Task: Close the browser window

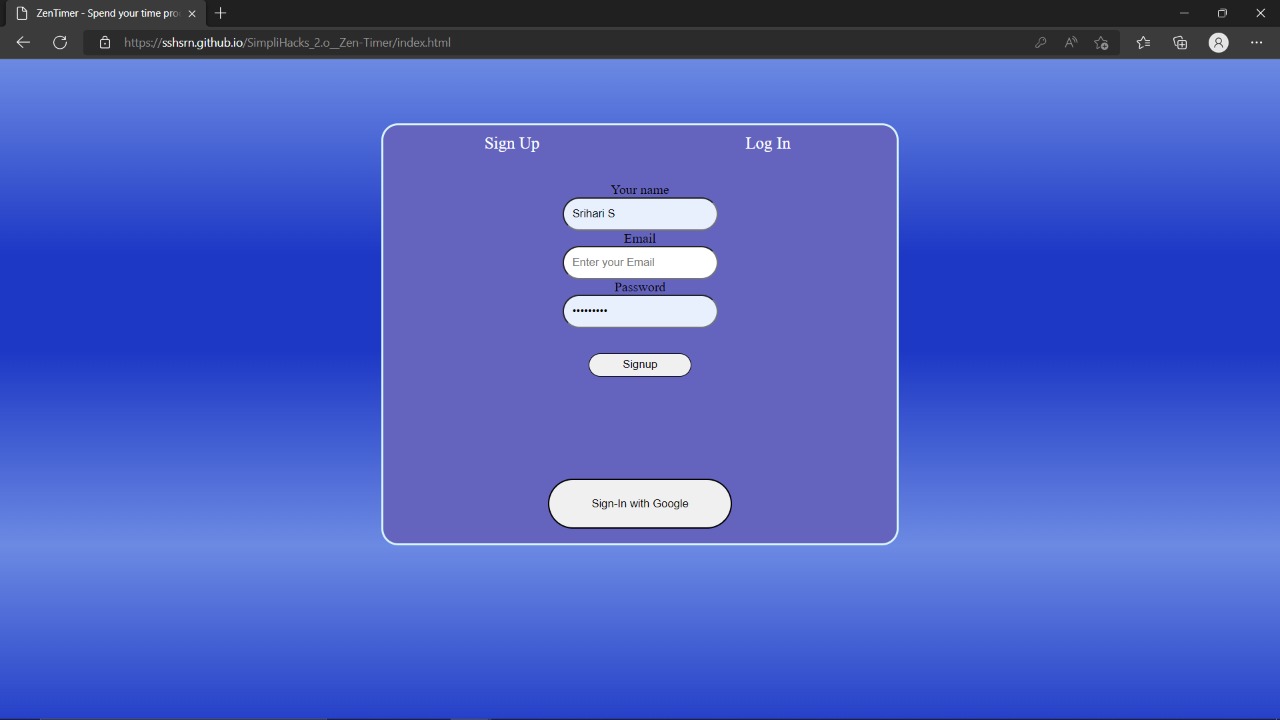Action: click(x=1260, y=13)
